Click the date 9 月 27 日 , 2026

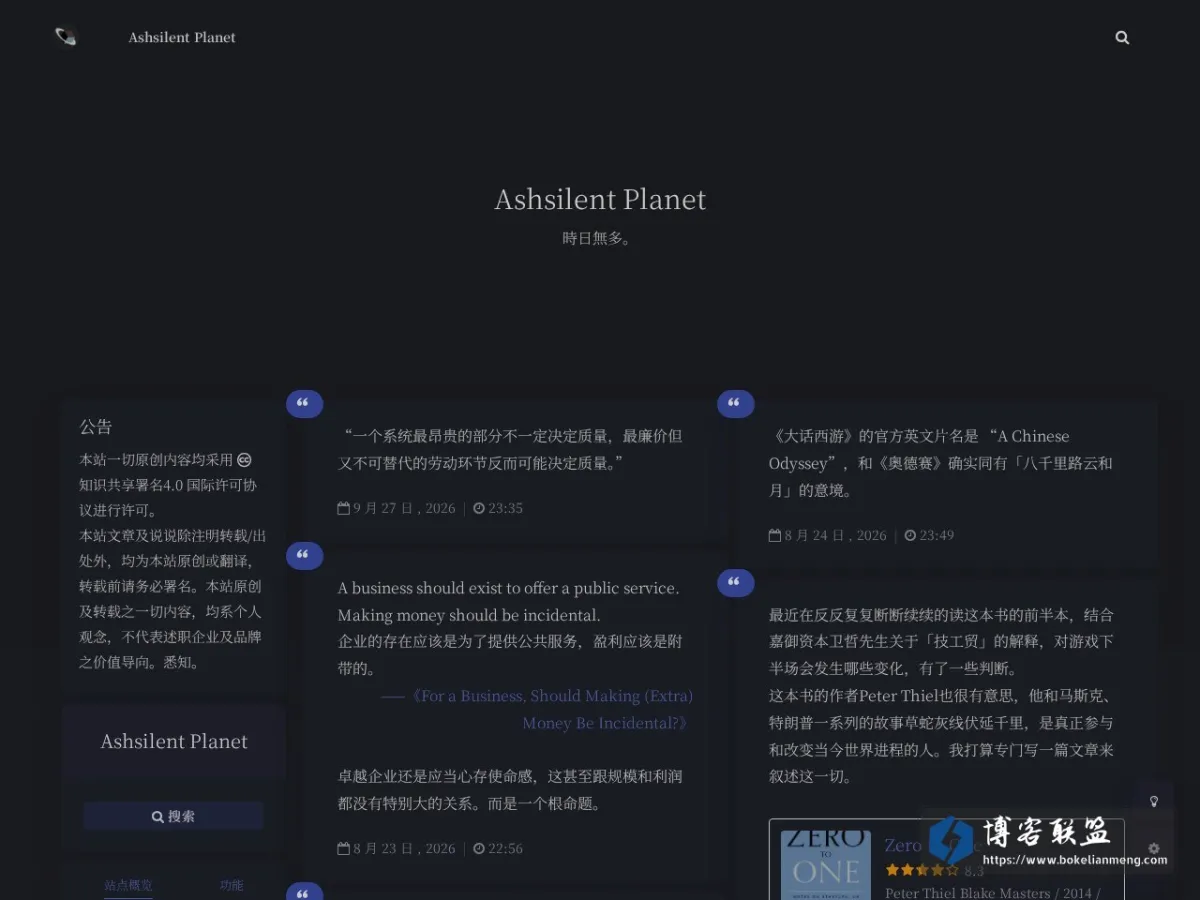(404, 508)
